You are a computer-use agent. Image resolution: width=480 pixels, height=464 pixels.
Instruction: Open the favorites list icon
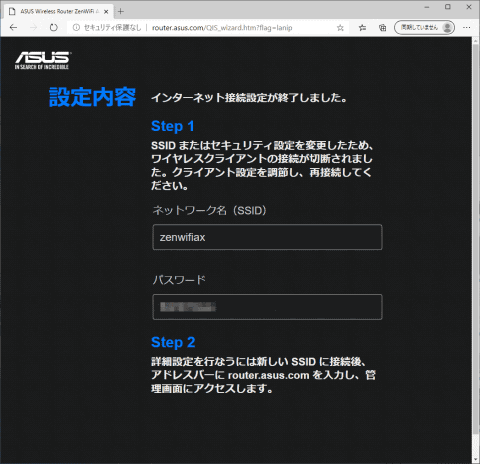point(362,28)
